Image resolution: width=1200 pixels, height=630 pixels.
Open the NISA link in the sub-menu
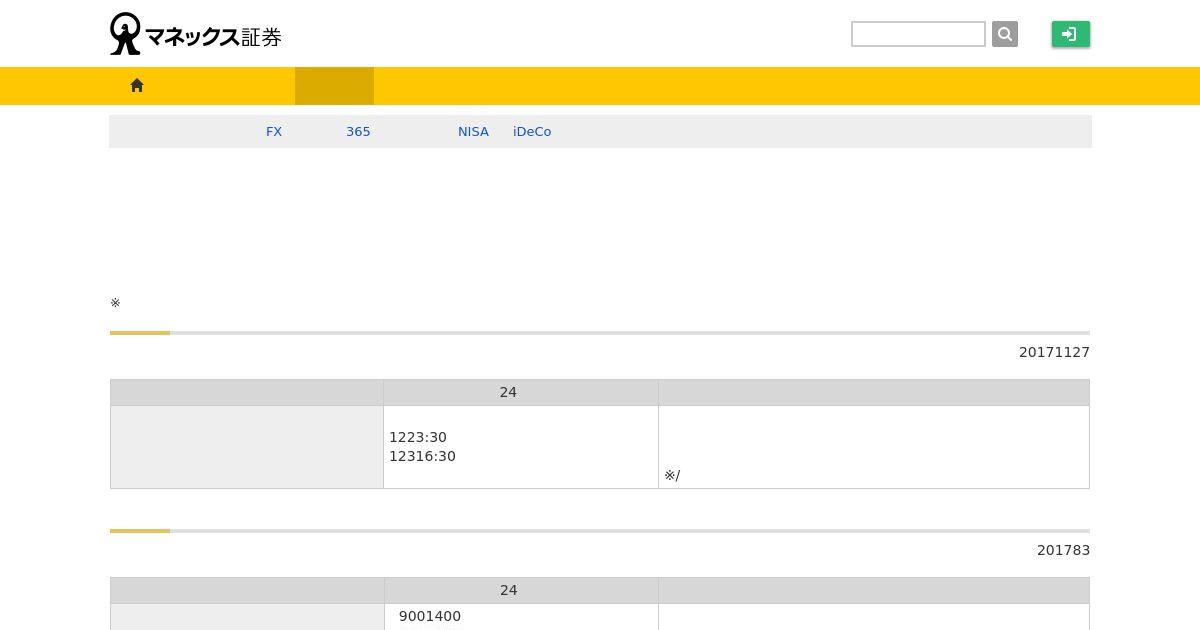pos(473,132)
